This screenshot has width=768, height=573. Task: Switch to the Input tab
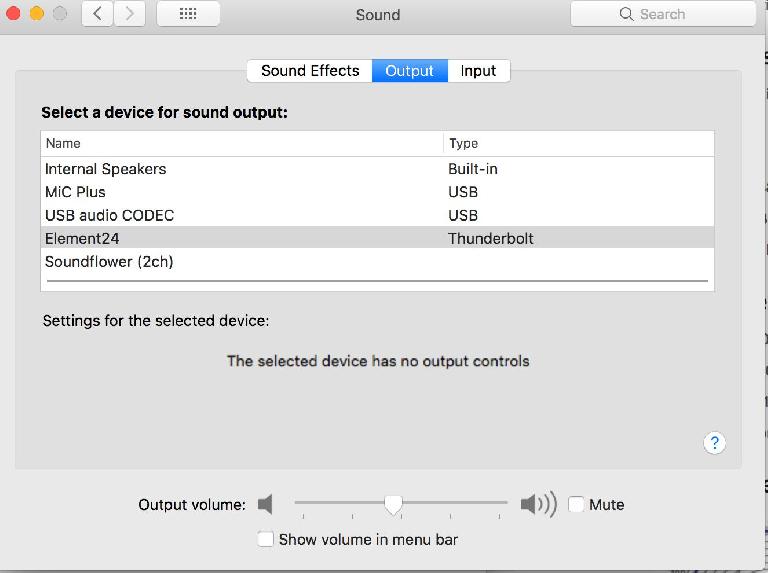point(479,71)
